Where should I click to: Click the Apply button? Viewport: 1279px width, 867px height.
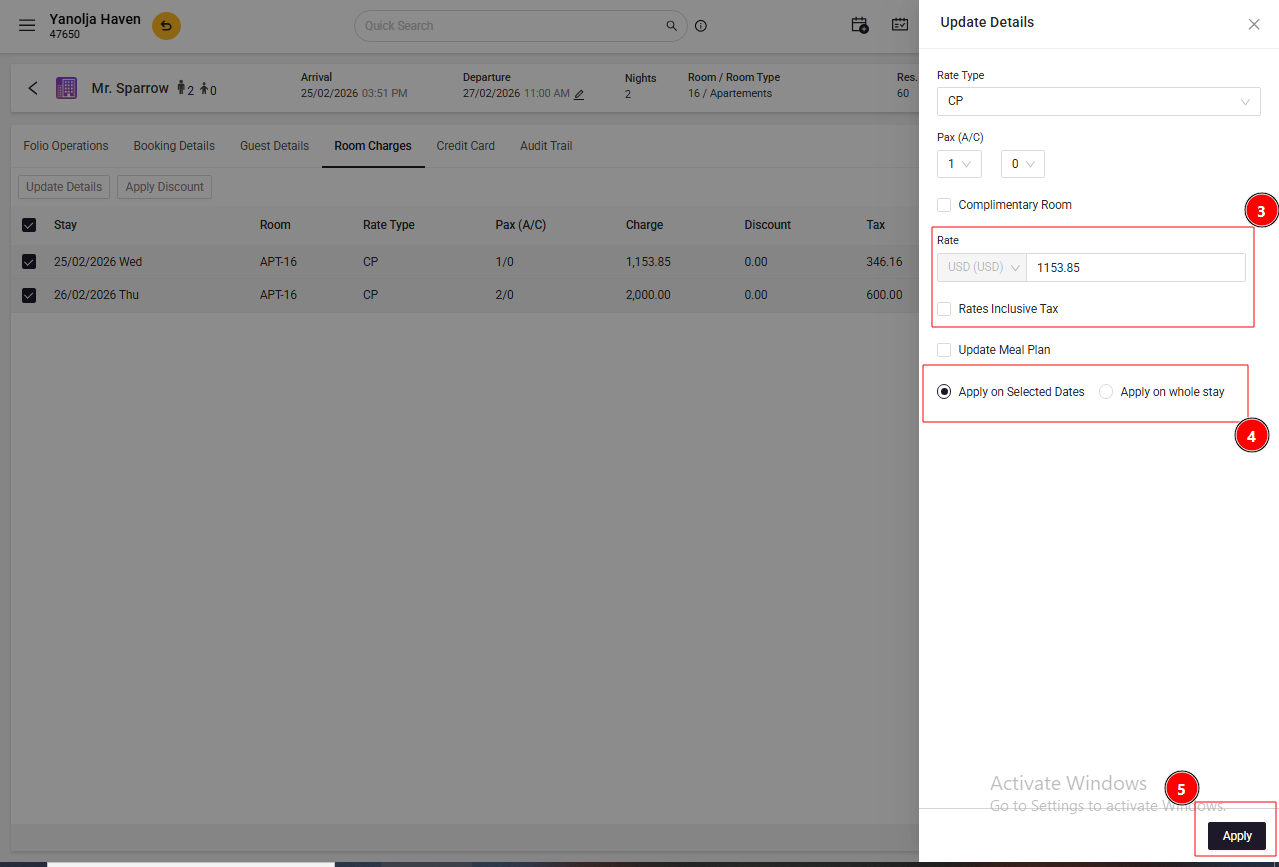(x=1237, y=836)
